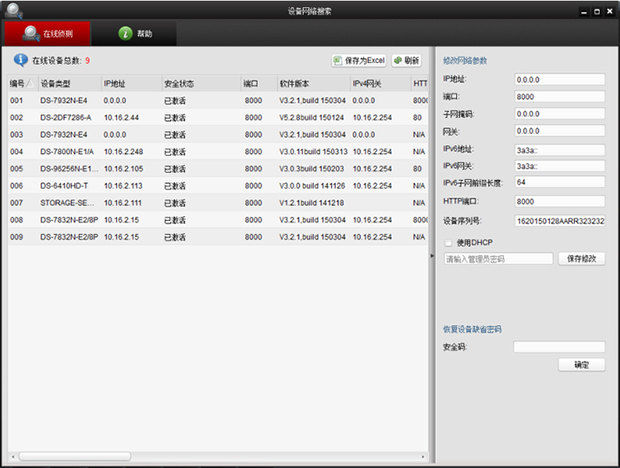Screen dimensions: 620x468
Task: Click the right arrow of horizontal scrollbar
Action: tap(423, 457)
